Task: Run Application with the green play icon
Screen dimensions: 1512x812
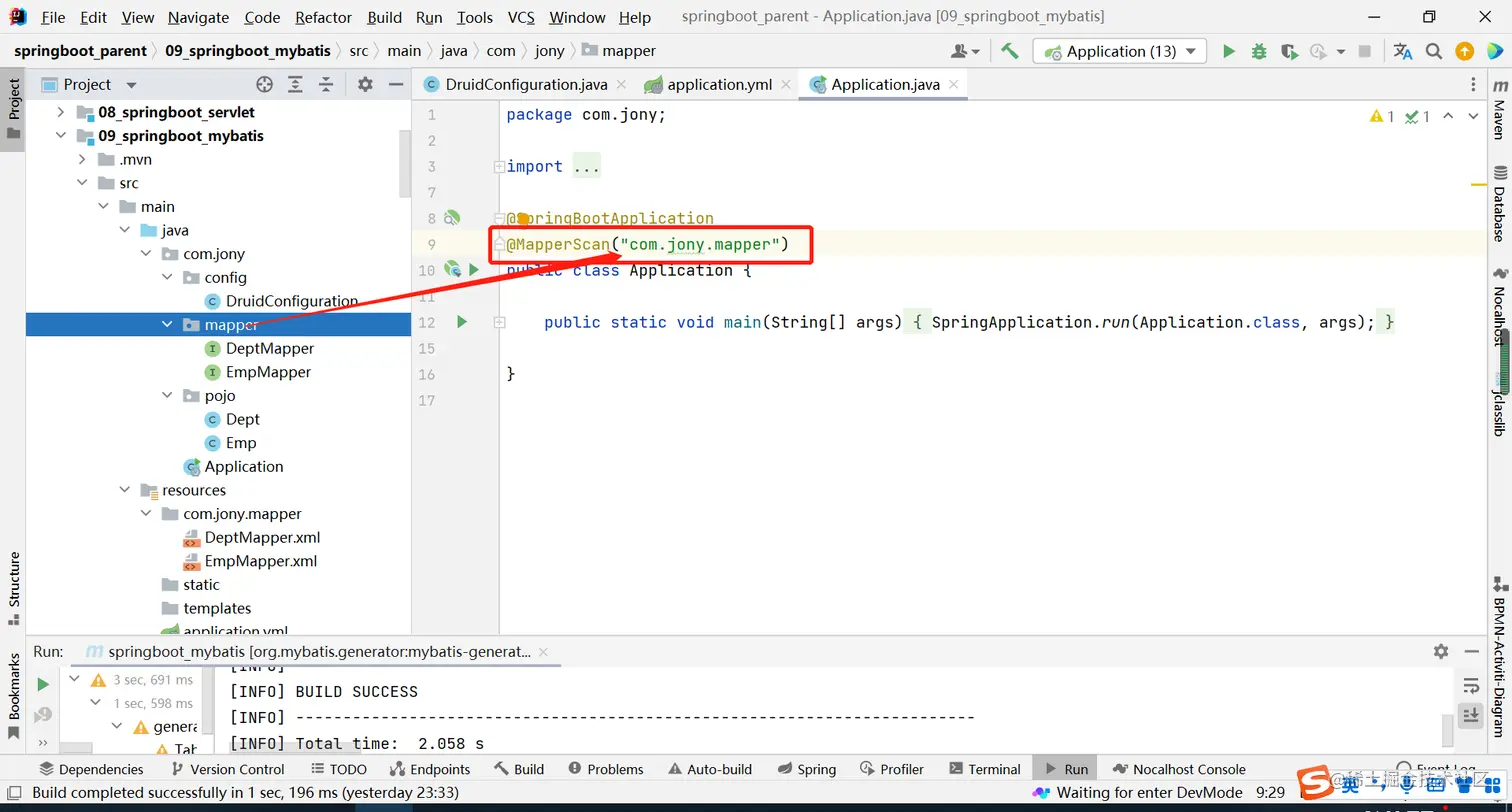Action: (1229, 51)
